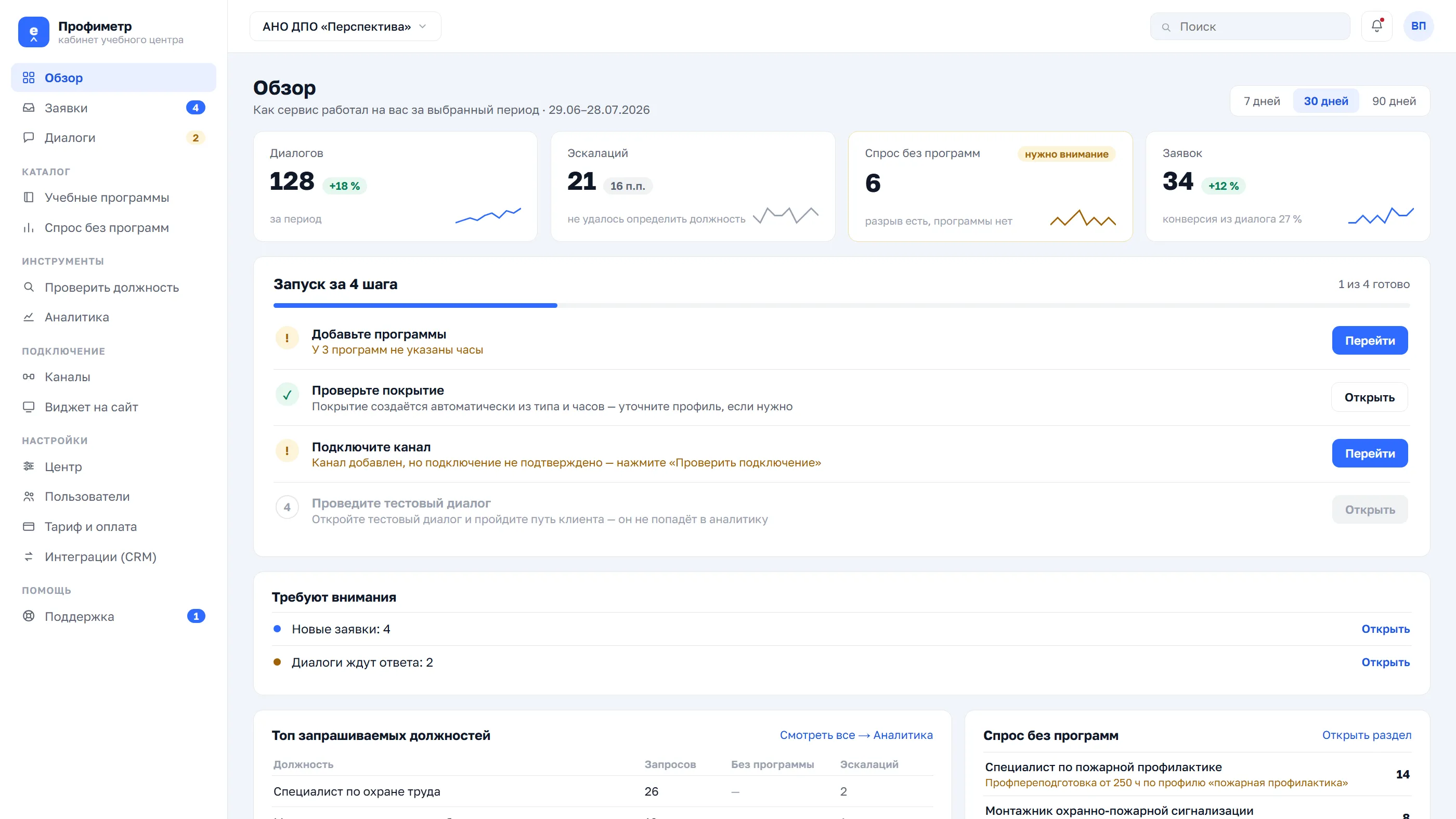
Task: Click the Пользователи people icon
Action: coord(29,496)
